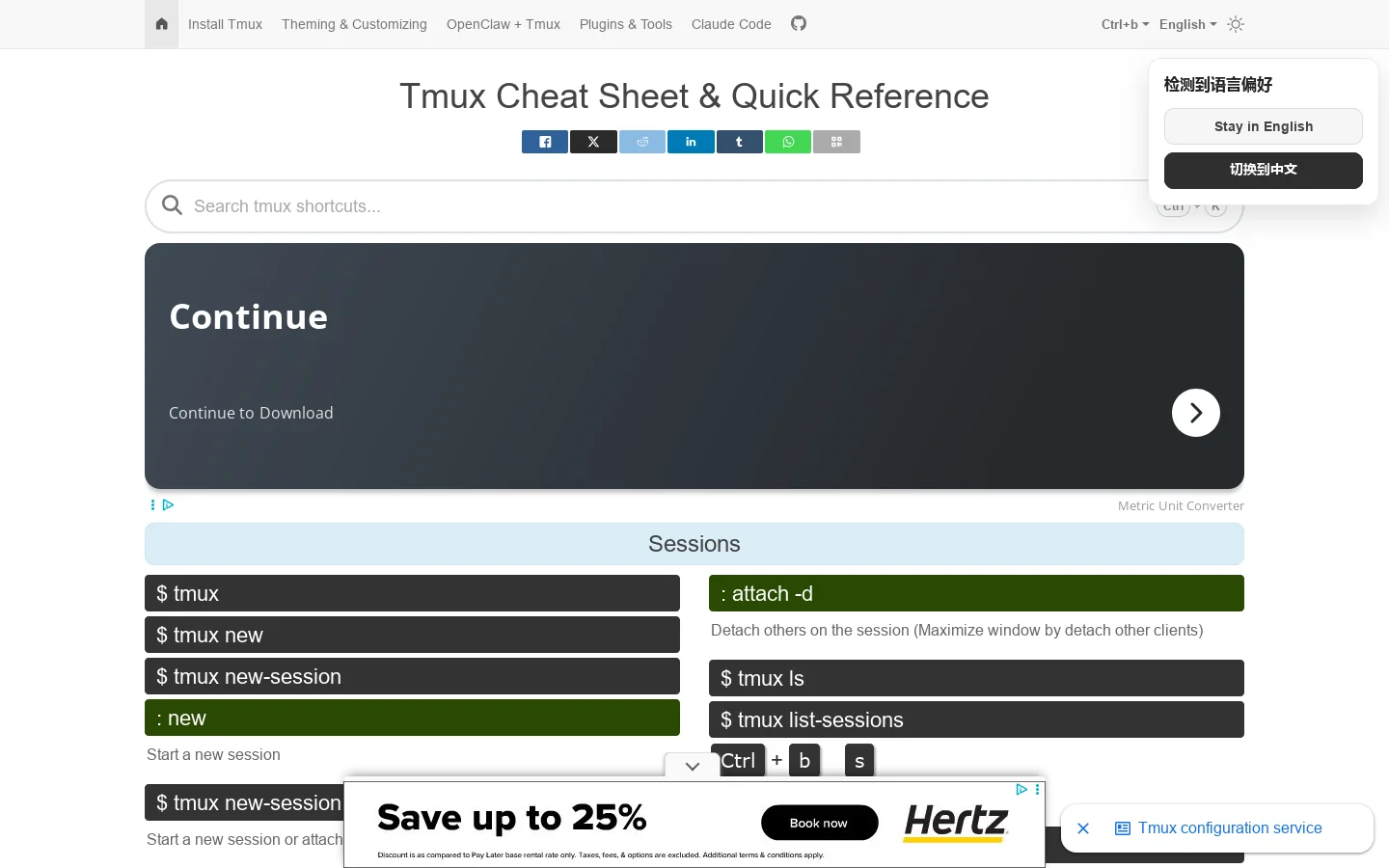This screenshot has height=868, width=1389.
Task: Share on WhatsApp
Action: pyautogui.click(x=788, y=142)
